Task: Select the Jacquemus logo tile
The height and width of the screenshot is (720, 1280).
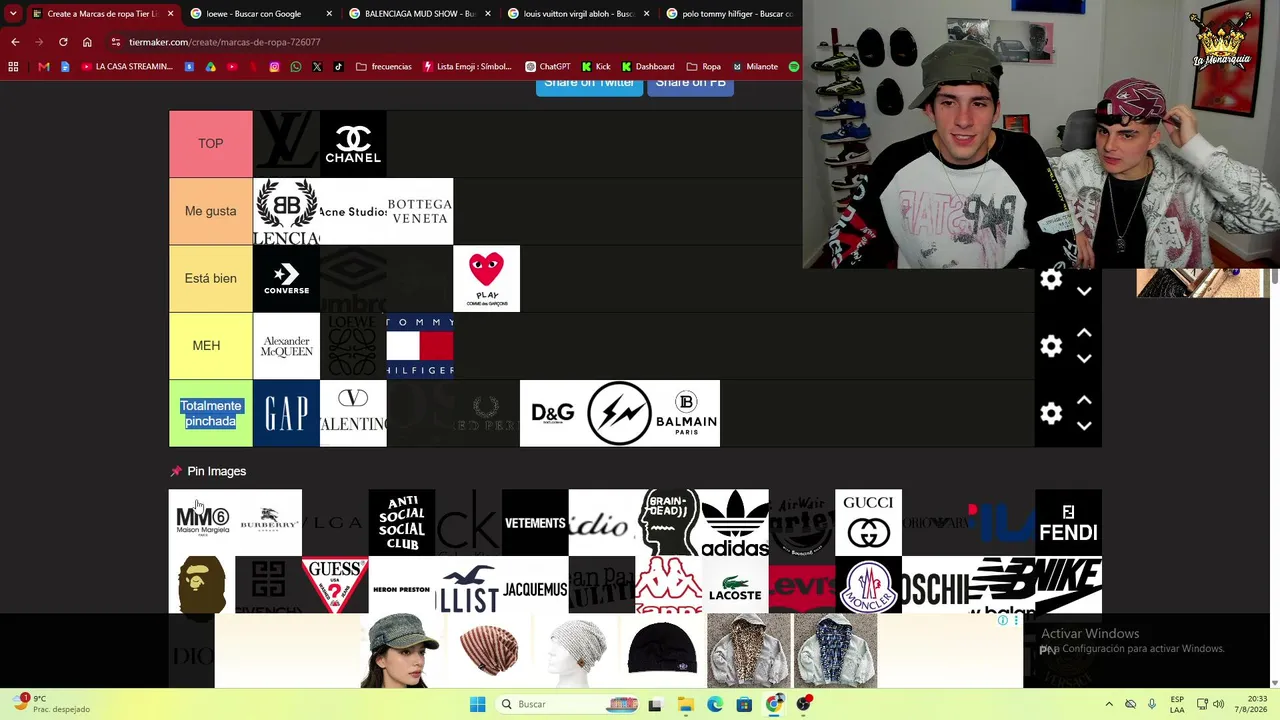Action: pyautogui.click(x=535, y=585)
